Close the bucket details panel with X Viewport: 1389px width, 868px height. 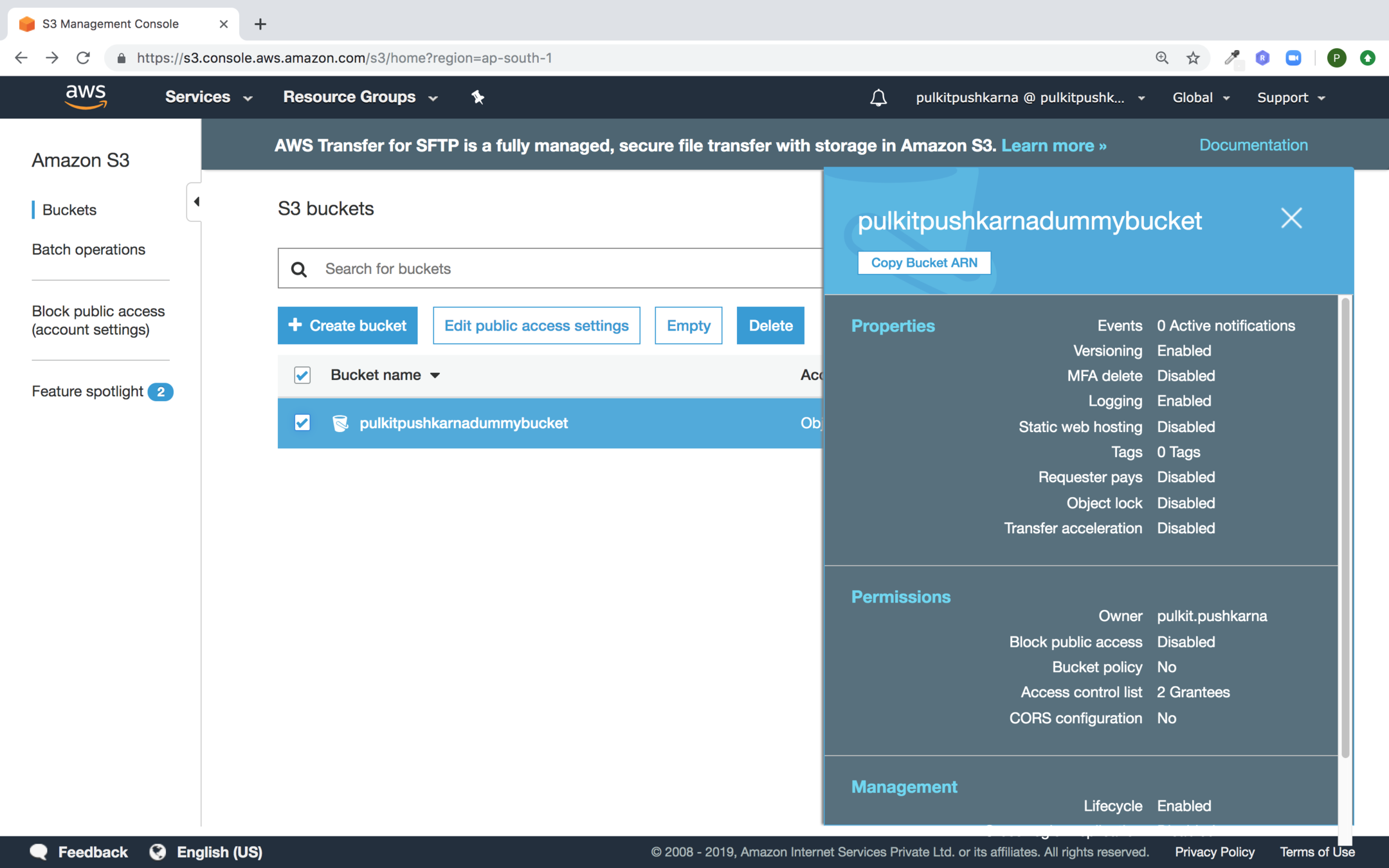(1291, 218)
